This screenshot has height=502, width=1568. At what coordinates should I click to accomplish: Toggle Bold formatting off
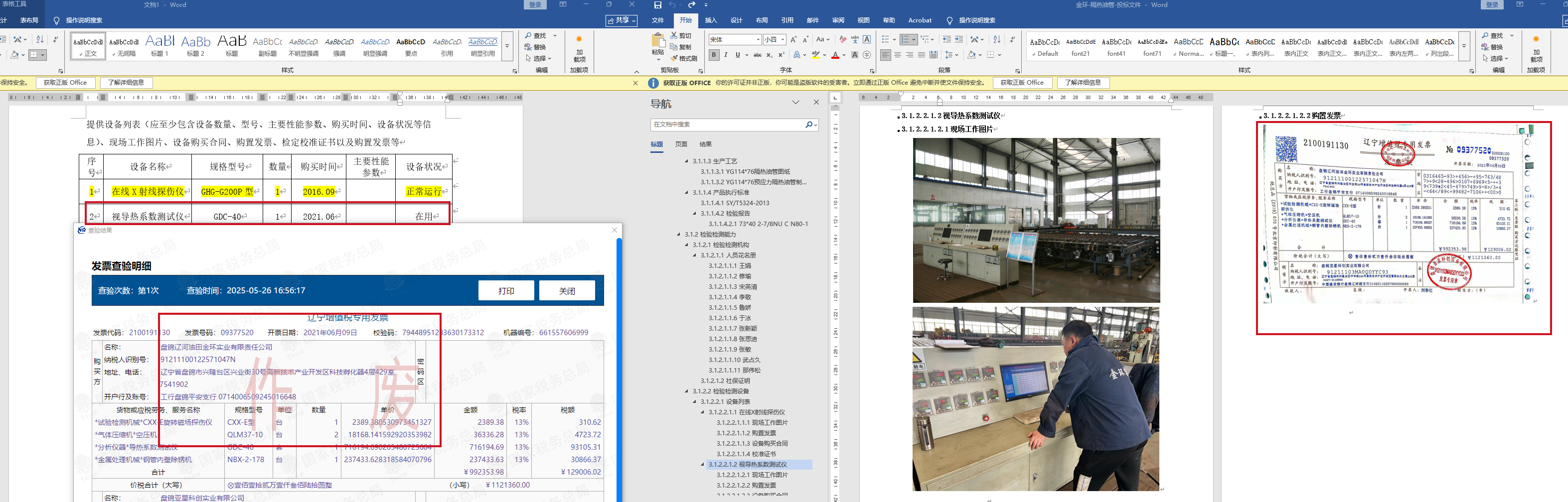[x=714, y=55]
